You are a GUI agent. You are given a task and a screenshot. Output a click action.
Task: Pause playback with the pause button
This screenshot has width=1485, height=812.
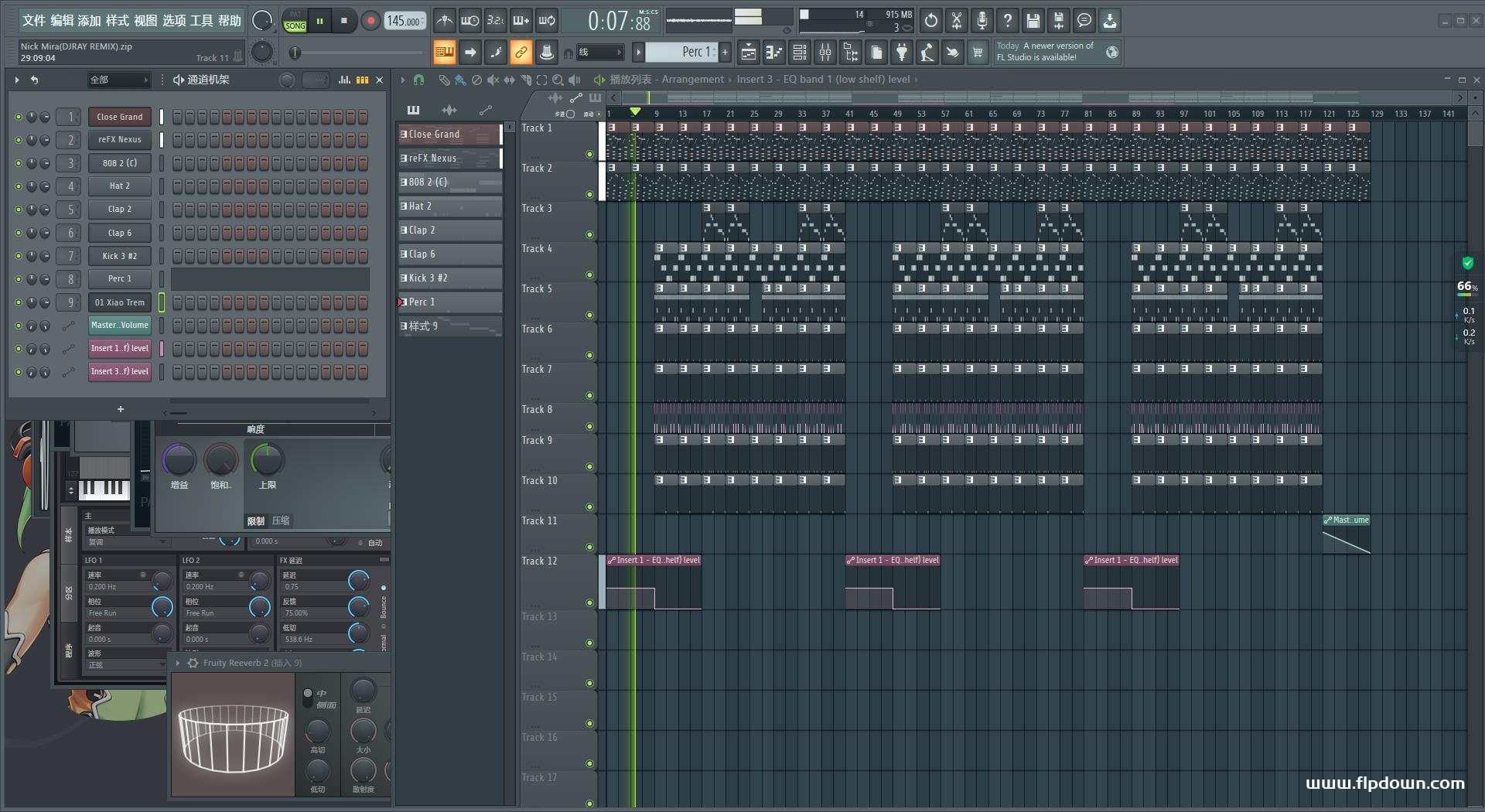click(x=319, y=21)
